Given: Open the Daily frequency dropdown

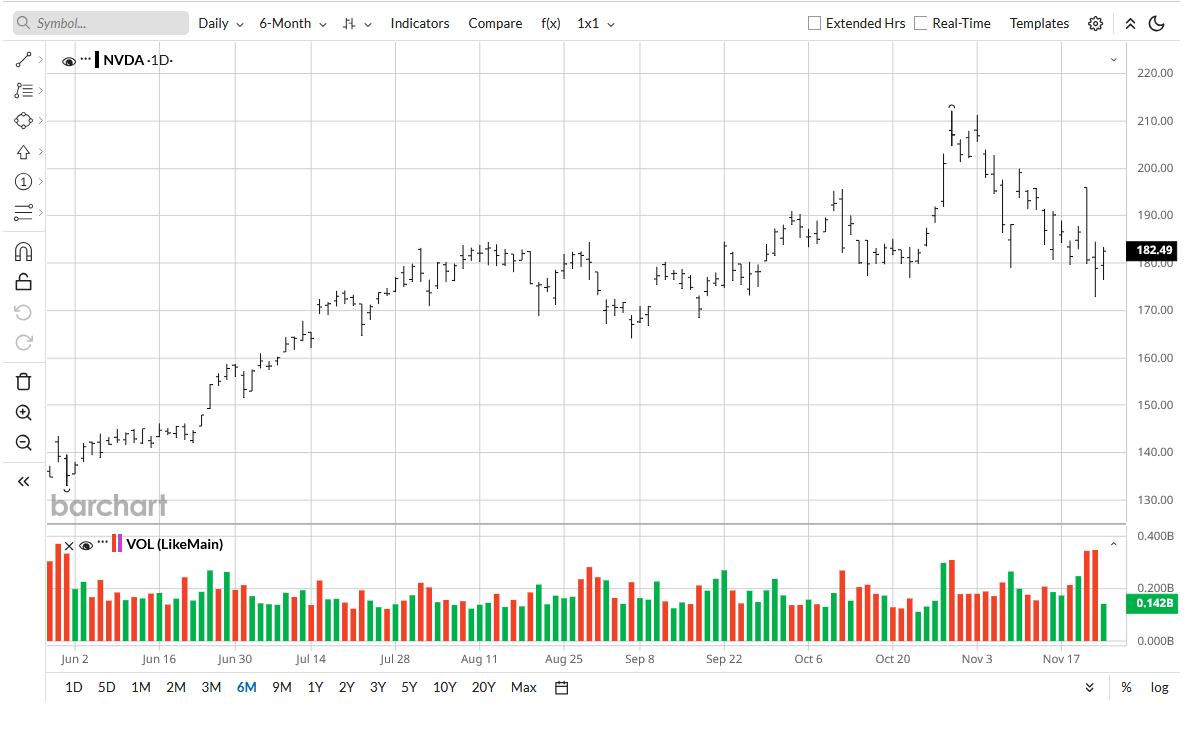Looking at the screenshot, I should [221, 23].
